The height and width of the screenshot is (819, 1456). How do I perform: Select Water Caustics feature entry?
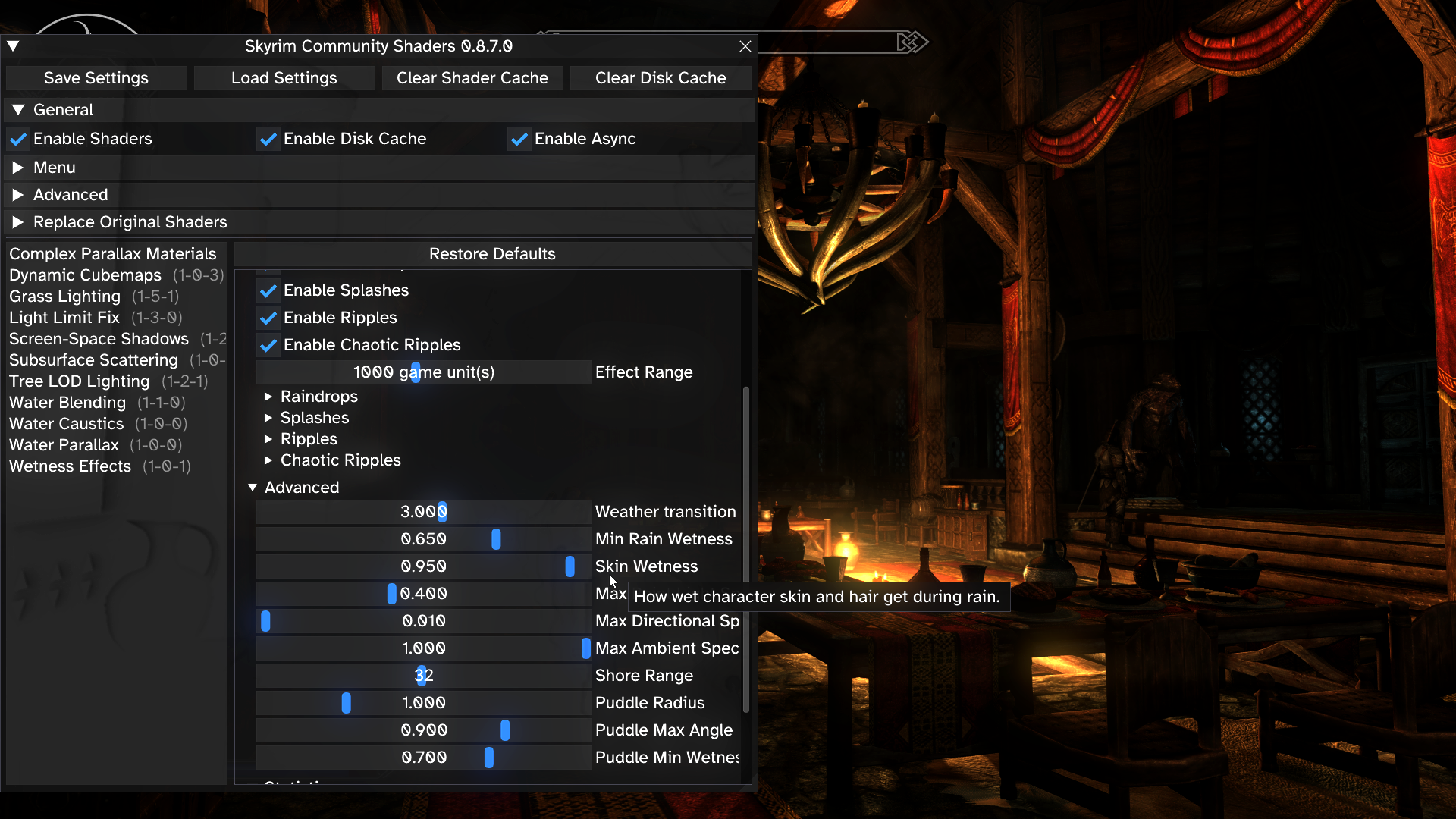[67, 424]
